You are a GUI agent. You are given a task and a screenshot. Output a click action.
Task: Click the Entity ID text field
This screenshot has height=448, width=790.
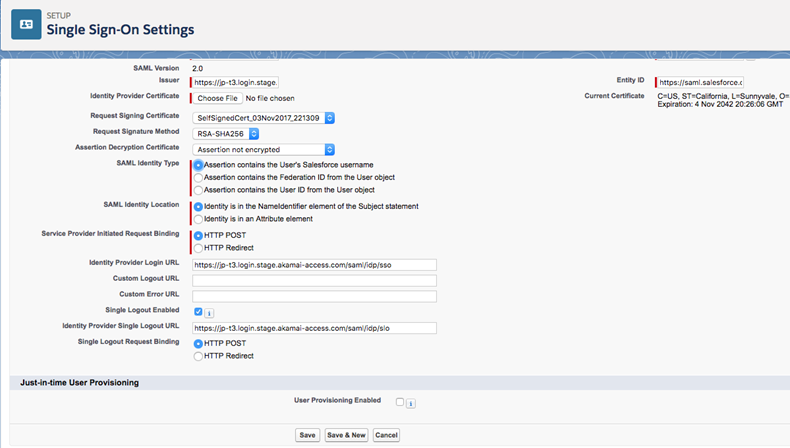coord(700,82)
